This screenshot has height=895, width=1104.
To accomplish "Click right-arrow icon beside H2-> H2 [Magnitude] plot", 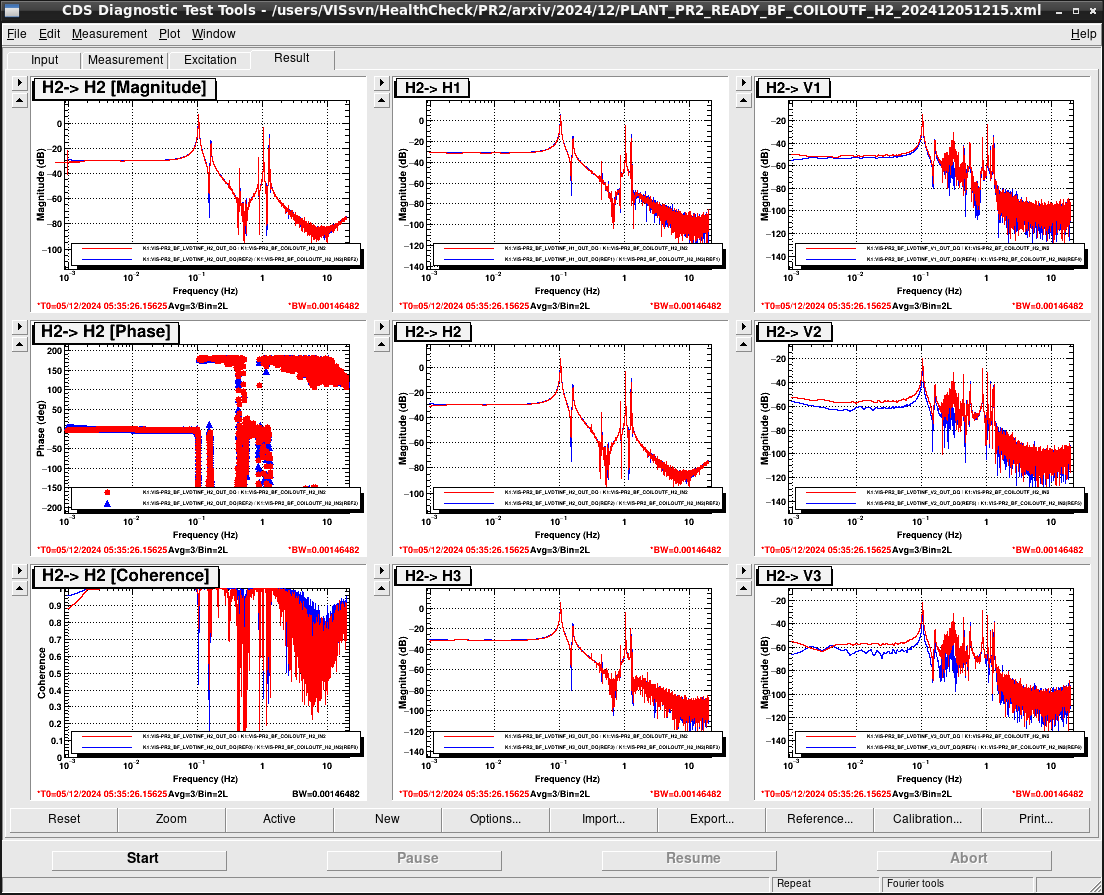I will 20,83.
